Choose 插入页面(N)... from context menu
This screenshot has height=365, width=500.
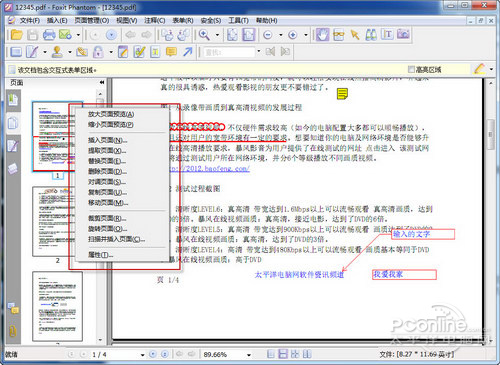[107, 140]
